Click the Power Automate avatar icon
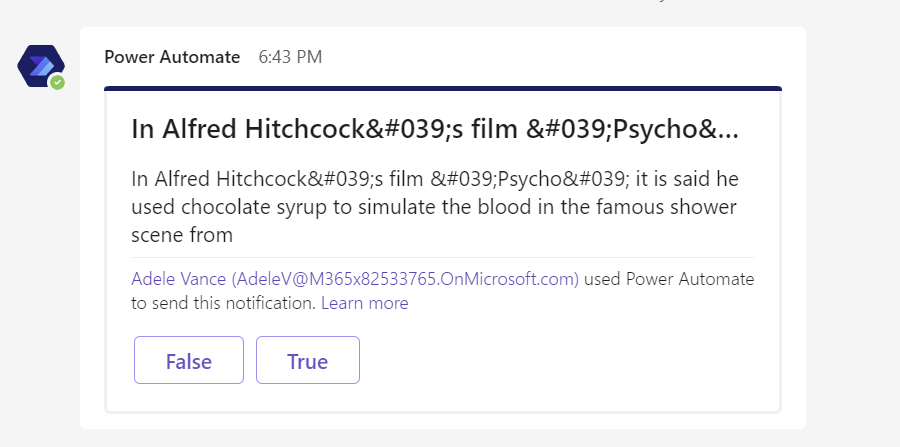The image size is (900, 447). pos(40,65)
